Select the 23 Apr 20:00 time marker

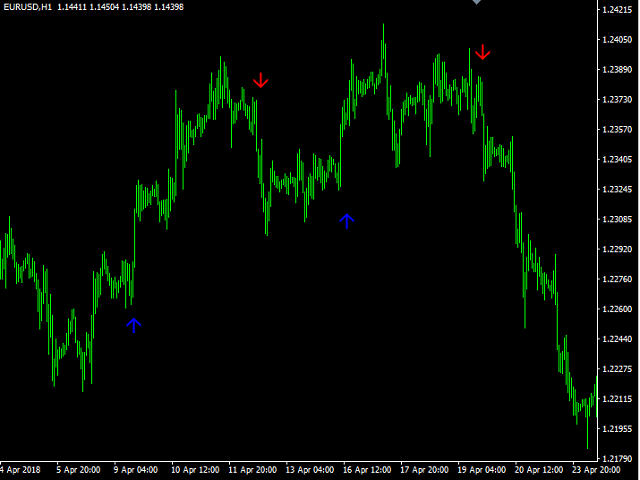pyautogui.click(x=600, y=469)
